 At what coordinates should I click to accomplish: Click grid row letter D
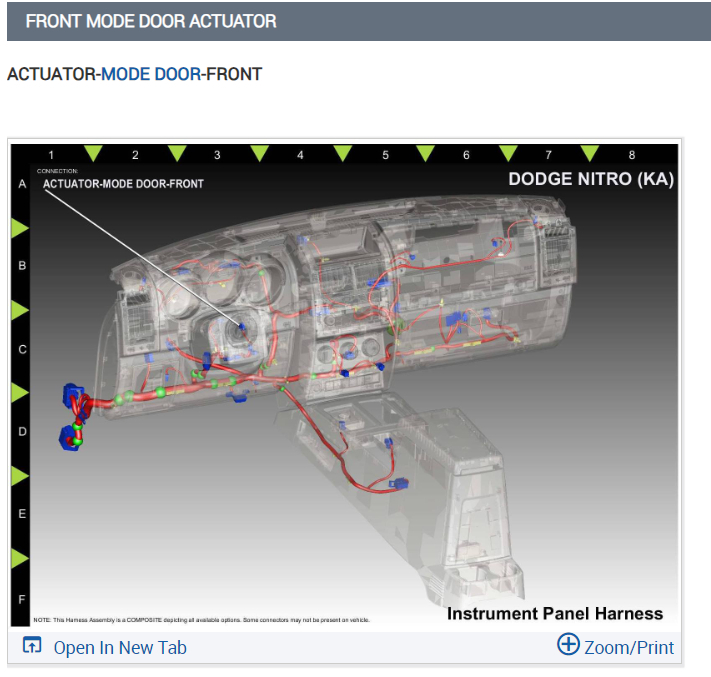(22, 432)
